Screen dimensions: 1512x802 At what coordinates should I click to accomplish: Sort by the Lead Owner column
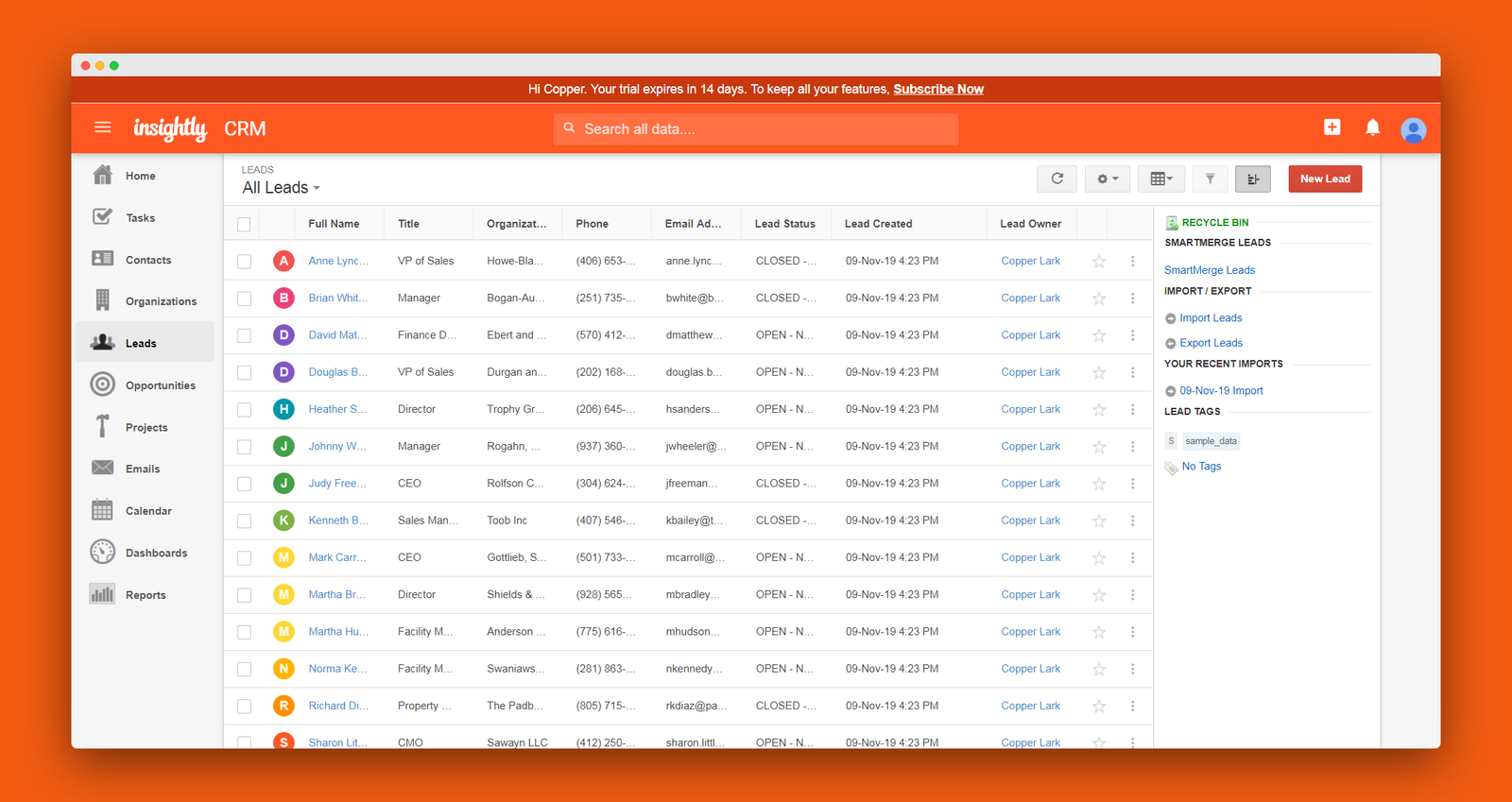(x=1030, y=224)
